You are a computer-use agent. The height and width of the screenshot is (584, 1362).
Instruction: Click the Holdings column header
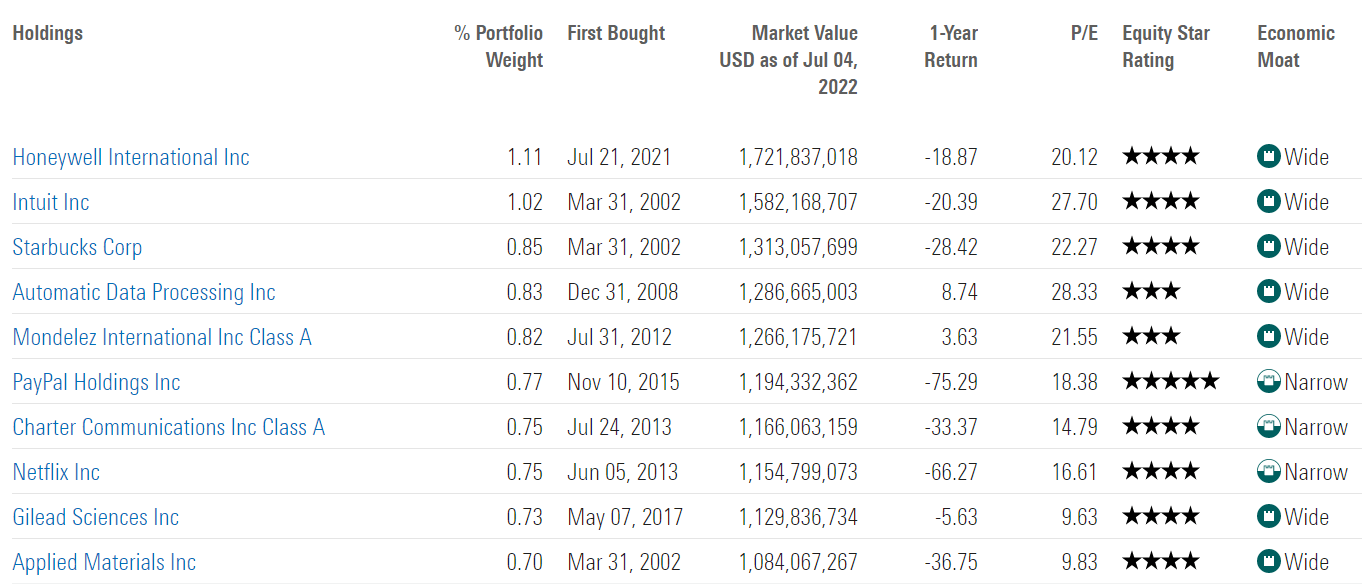(x=48, y=33)
